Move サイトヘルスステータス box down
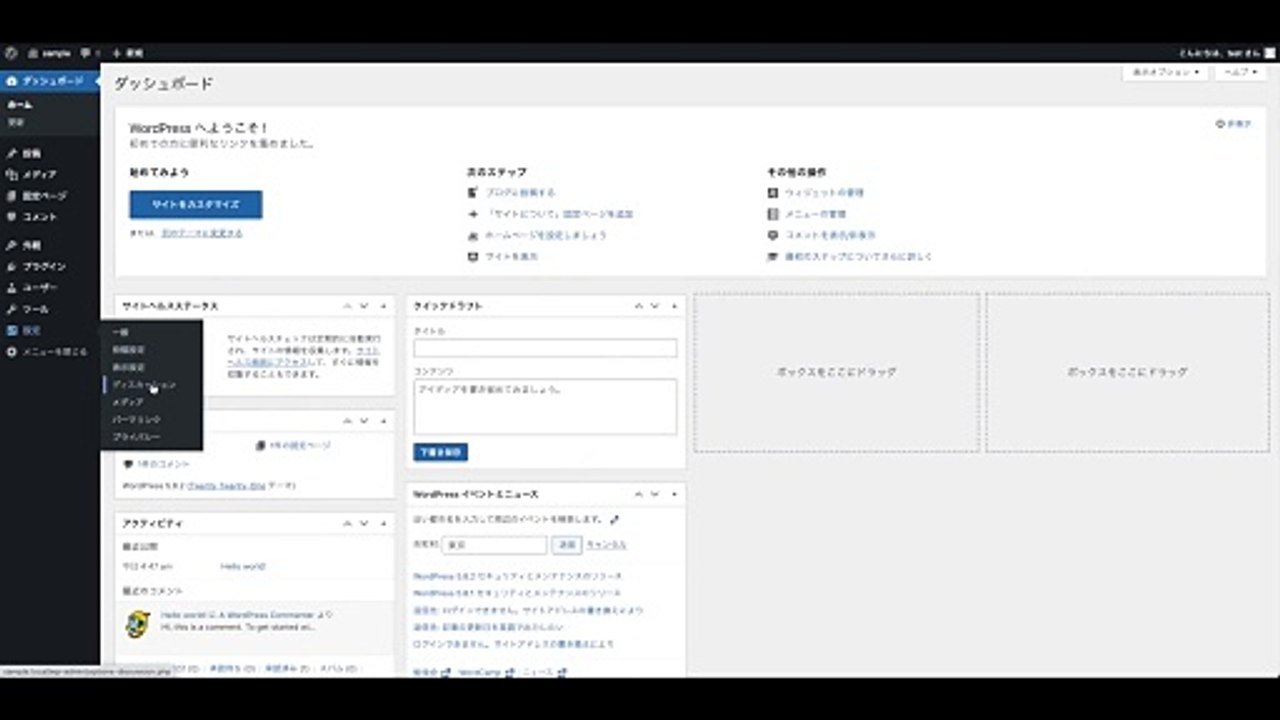The width and height of the screenshot is (1280, 720). [364, 306]
